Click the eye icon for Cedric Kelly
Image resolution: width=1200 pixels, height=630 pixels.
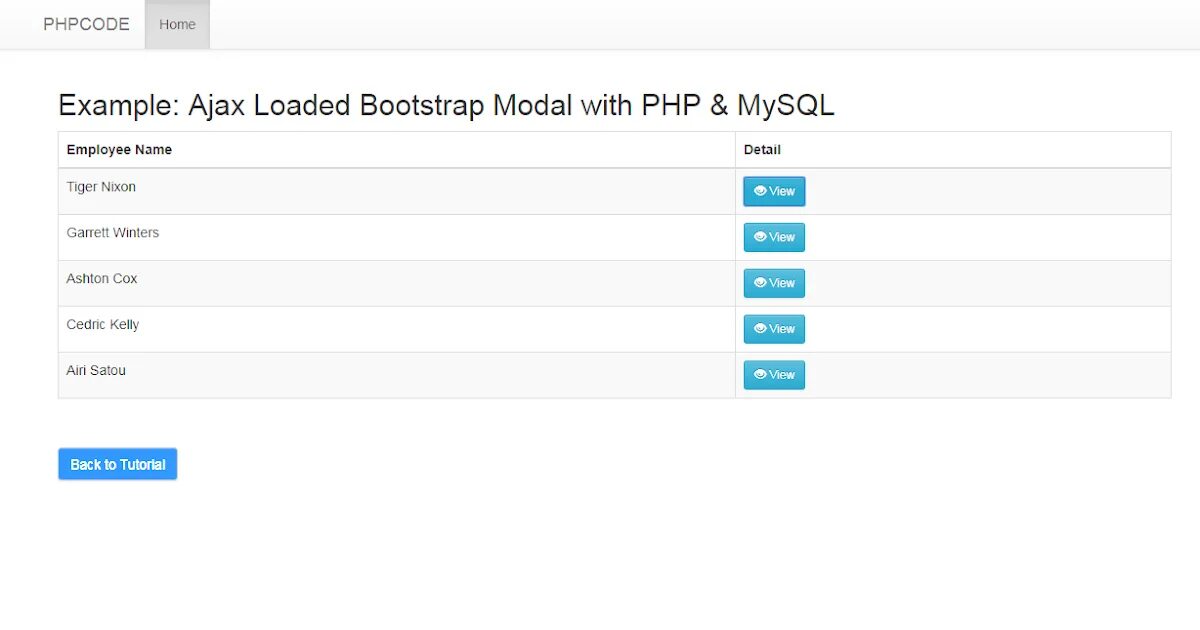tap(760, 329)
